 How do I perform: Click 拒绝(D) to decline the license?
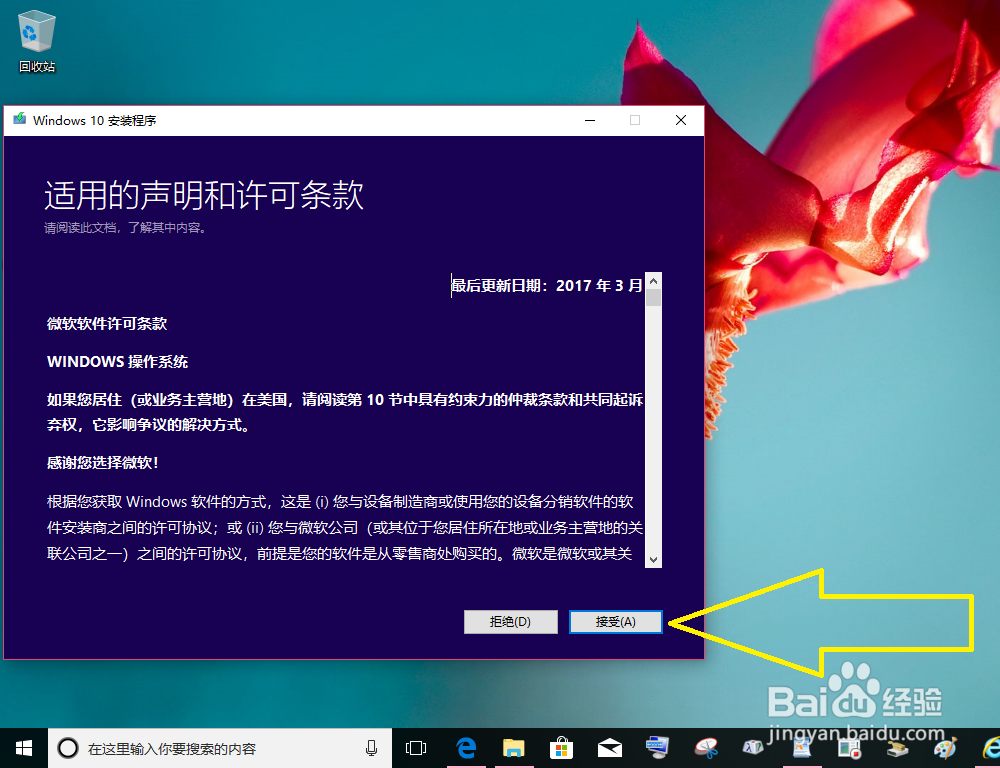tap(510, 621)
